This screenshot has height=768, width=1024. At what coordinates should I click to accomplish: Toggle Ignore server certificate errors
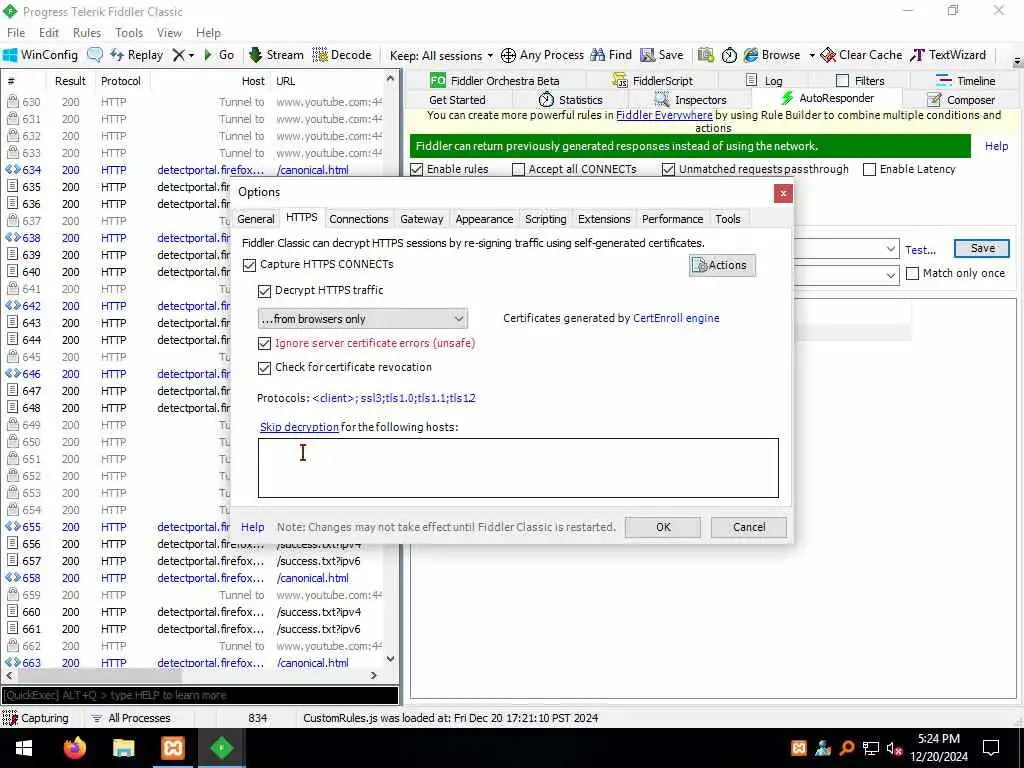click(x=264, y=344)
